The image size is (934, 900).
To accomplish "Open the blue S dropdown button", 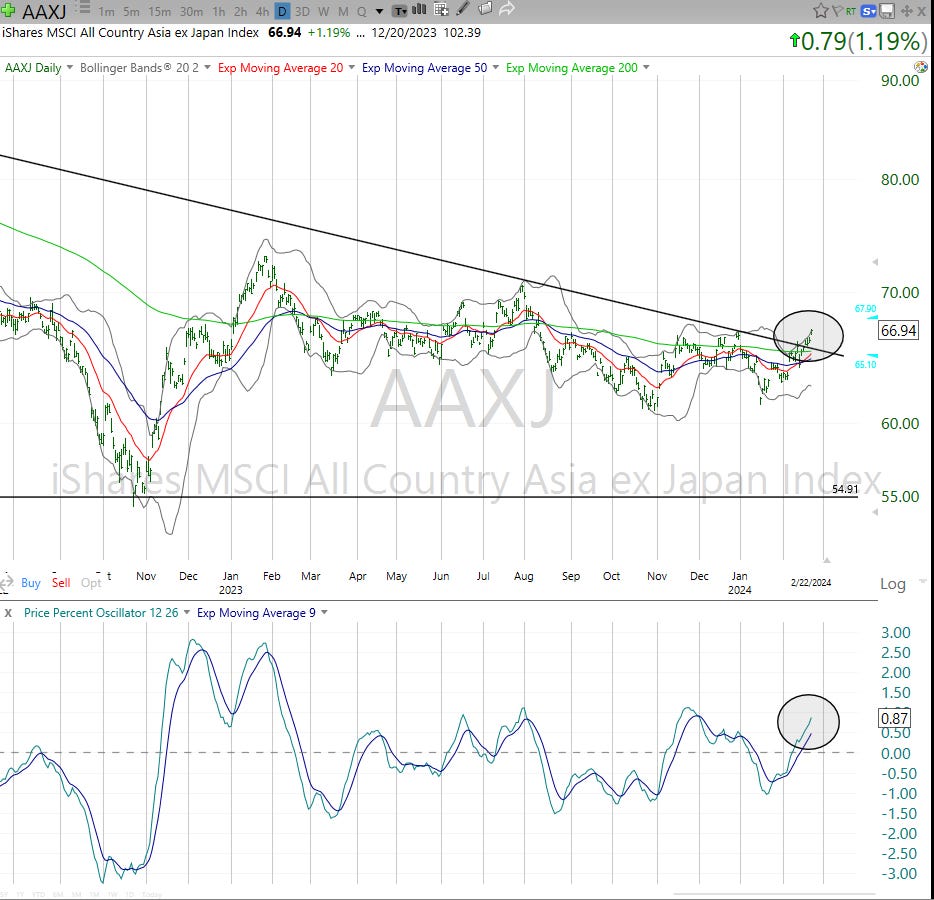I will pyautogui.click(x=868, y=11).
